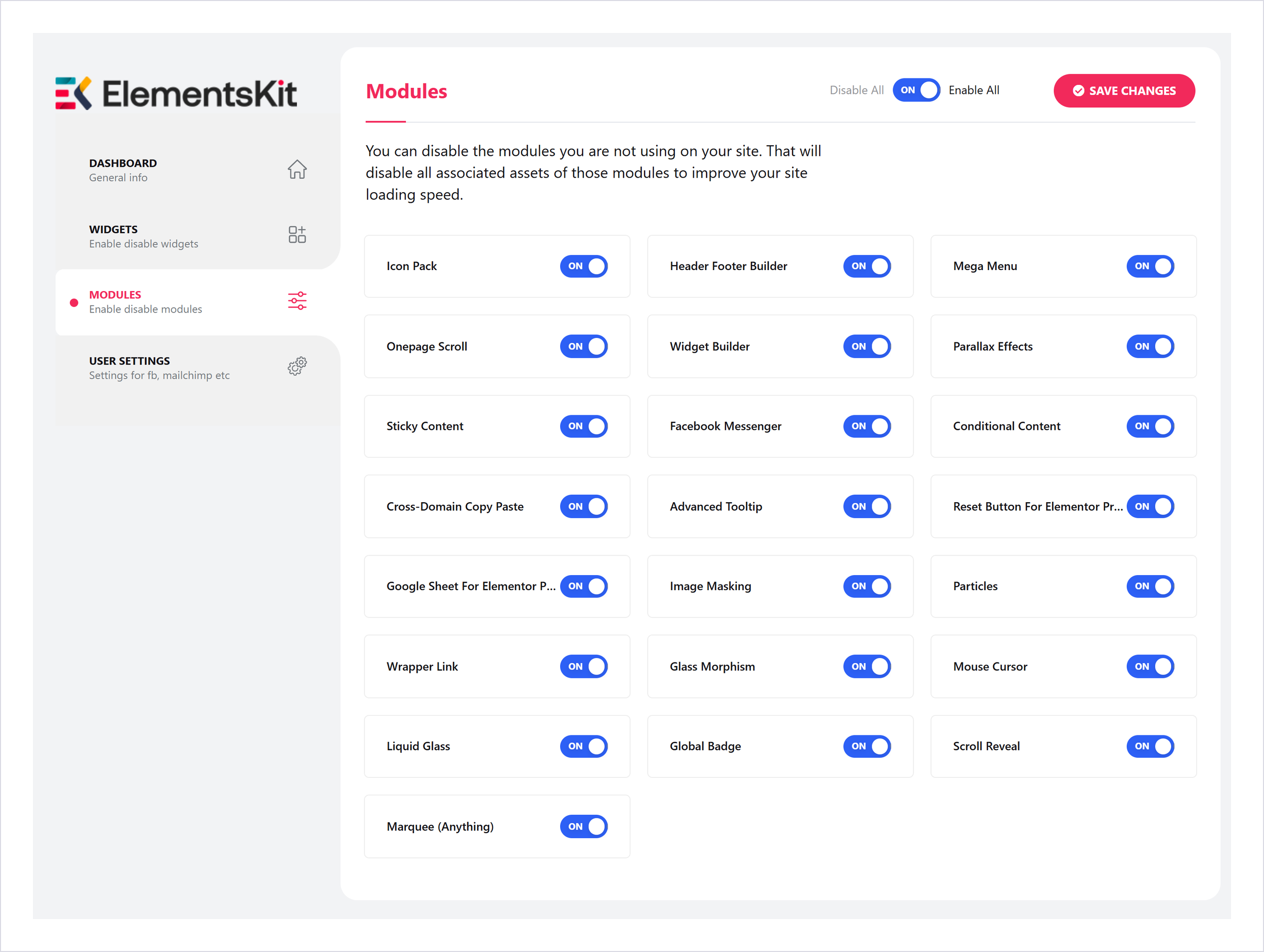Toggle the Particles module switch
Viewport: 1264px width, 952px height.
tap(1150, 586)
